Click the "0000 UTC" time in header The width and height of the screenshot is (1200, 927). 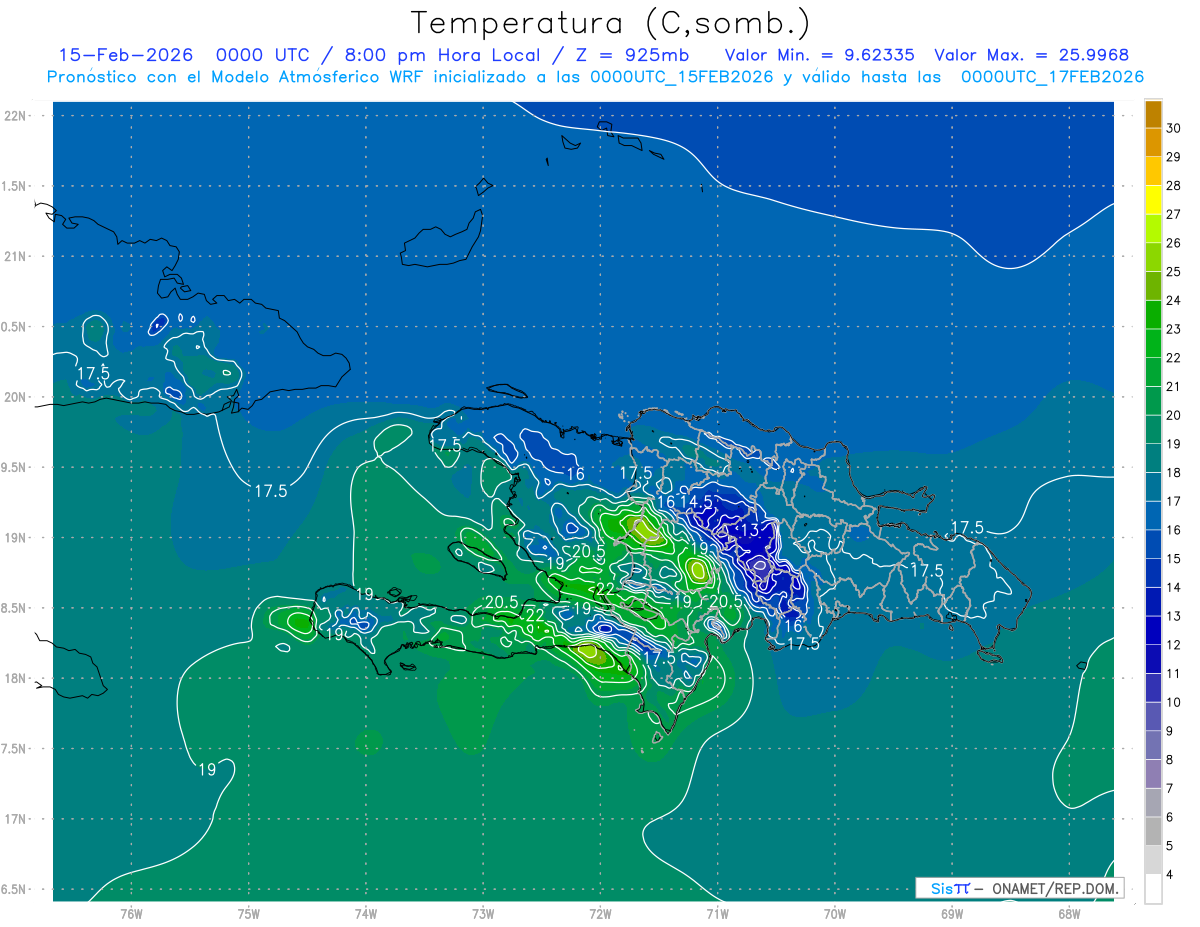(x=260, y=55)
